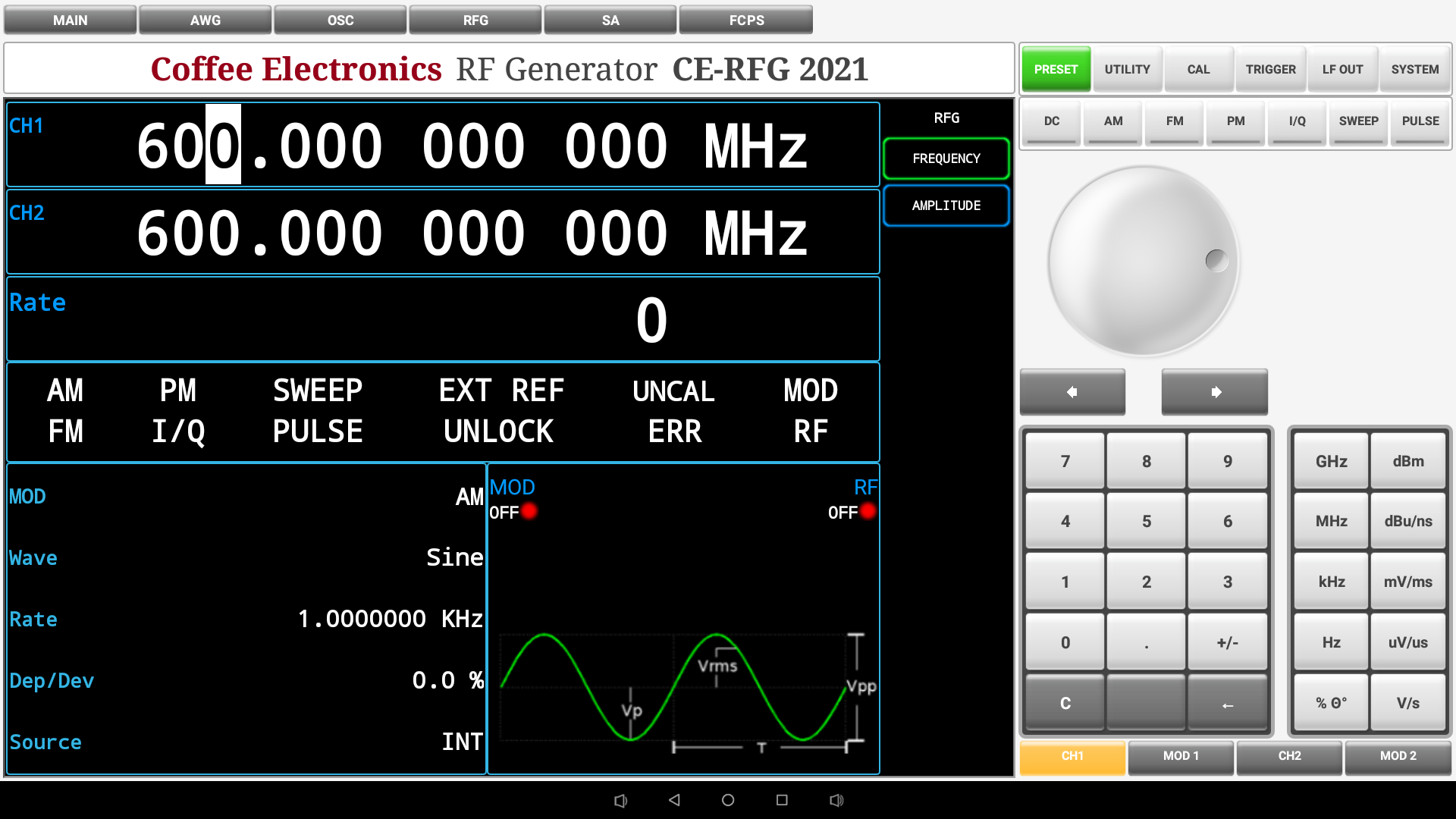Screen dimensions: 1456x819
Task: Toggle the MOD output off indicator
Action: (x=529, y=512)
